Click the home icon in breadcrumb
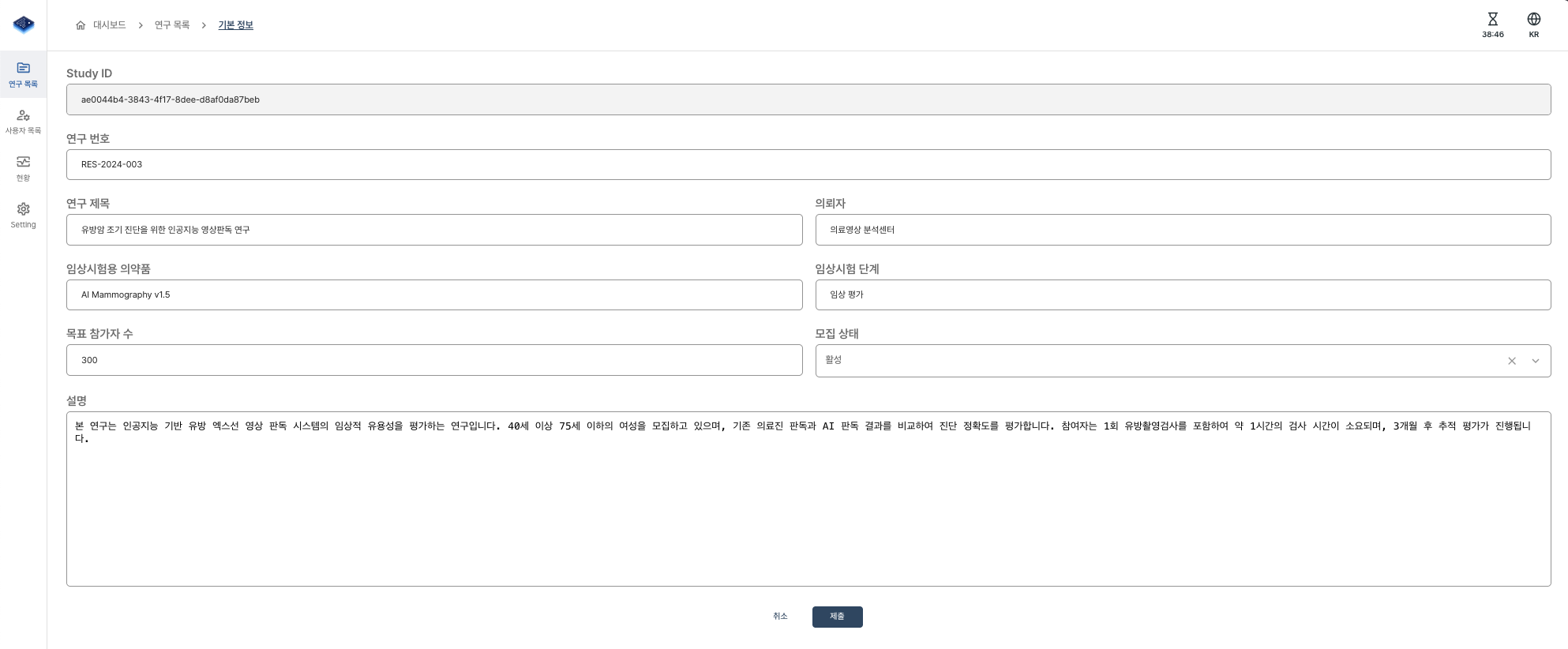 point(81,25)
